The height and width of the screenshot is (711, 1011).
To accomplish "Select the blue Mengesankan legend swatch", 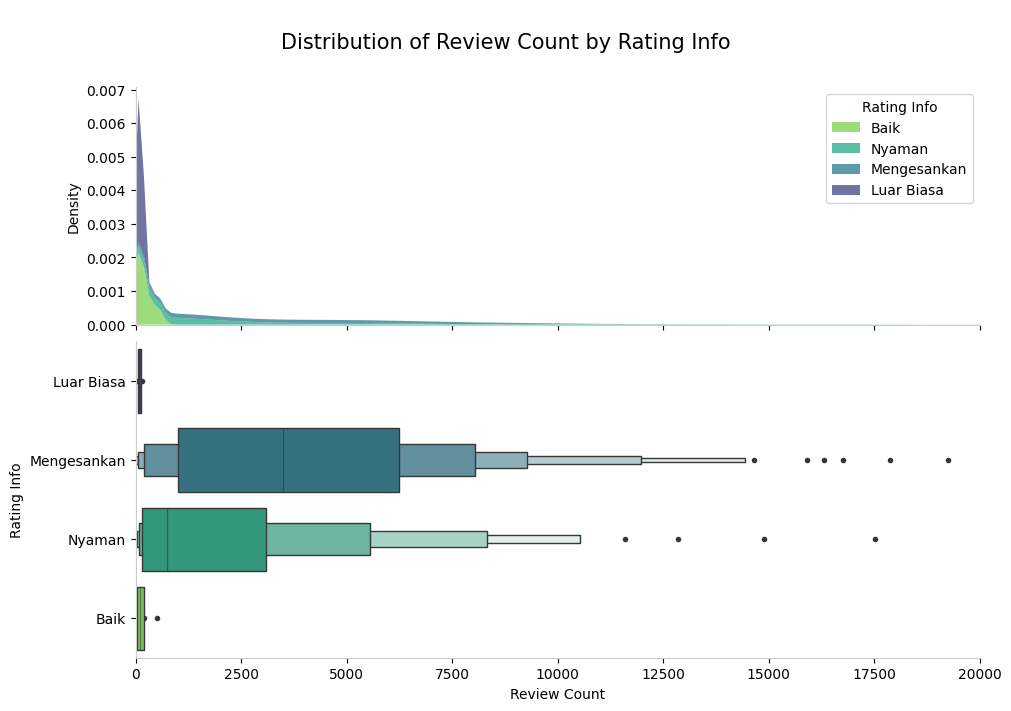I will pyautogui.click(x=846, y=168).
